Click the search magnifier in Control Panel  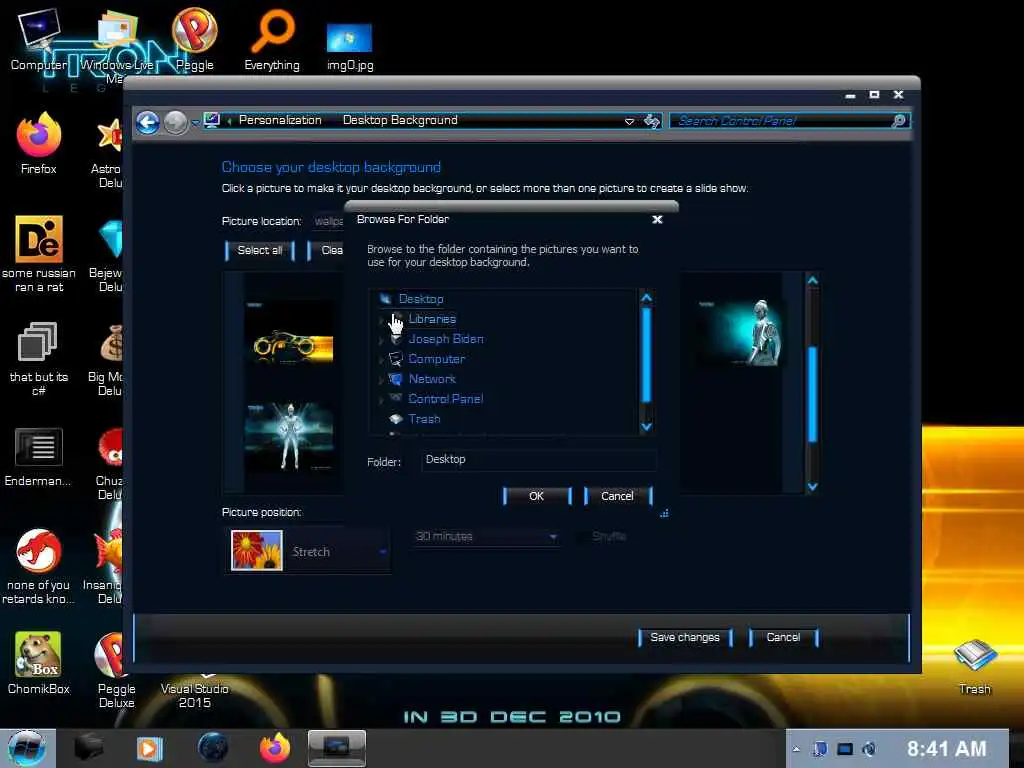coord(899,121)
